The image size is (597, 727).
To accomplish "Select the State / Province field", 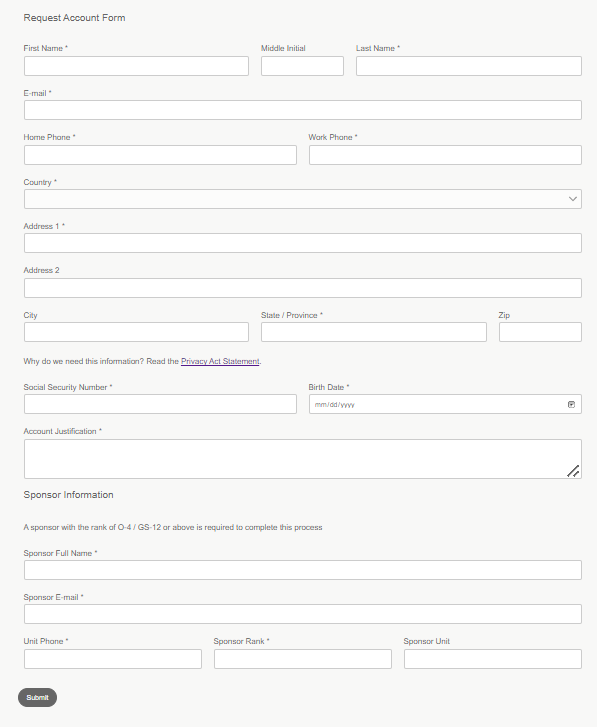I will (x=374, y=332).
